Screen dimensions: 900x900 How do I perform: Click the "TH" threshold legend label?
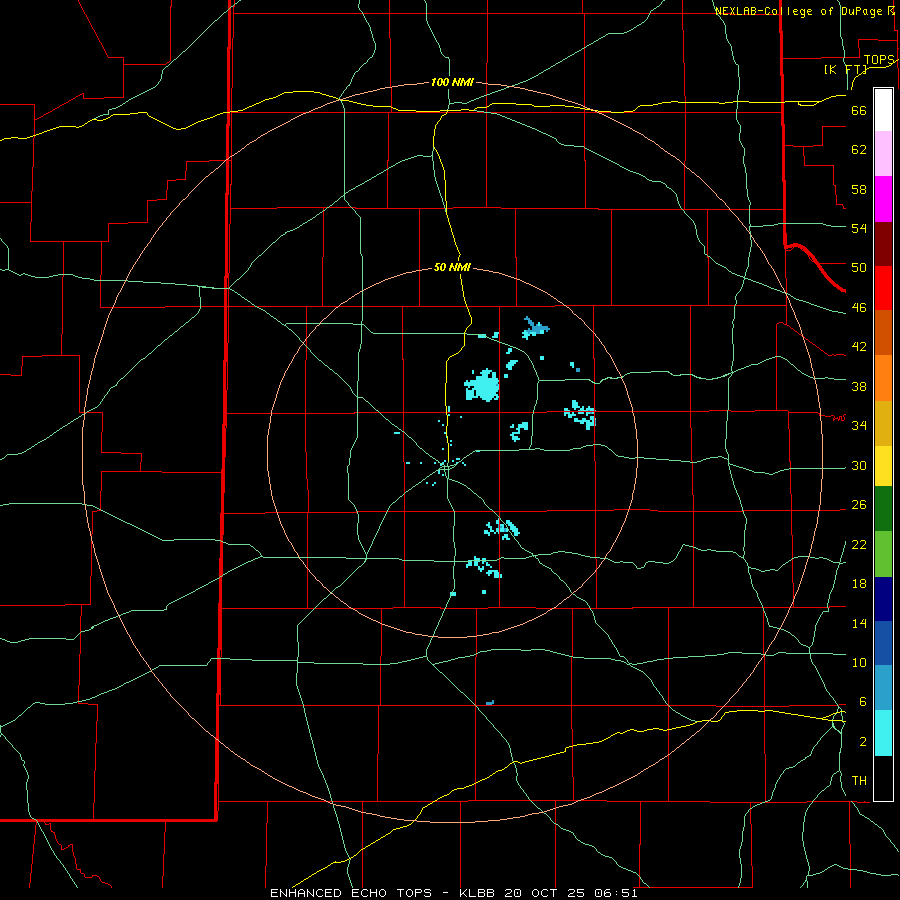coord(859,781)
